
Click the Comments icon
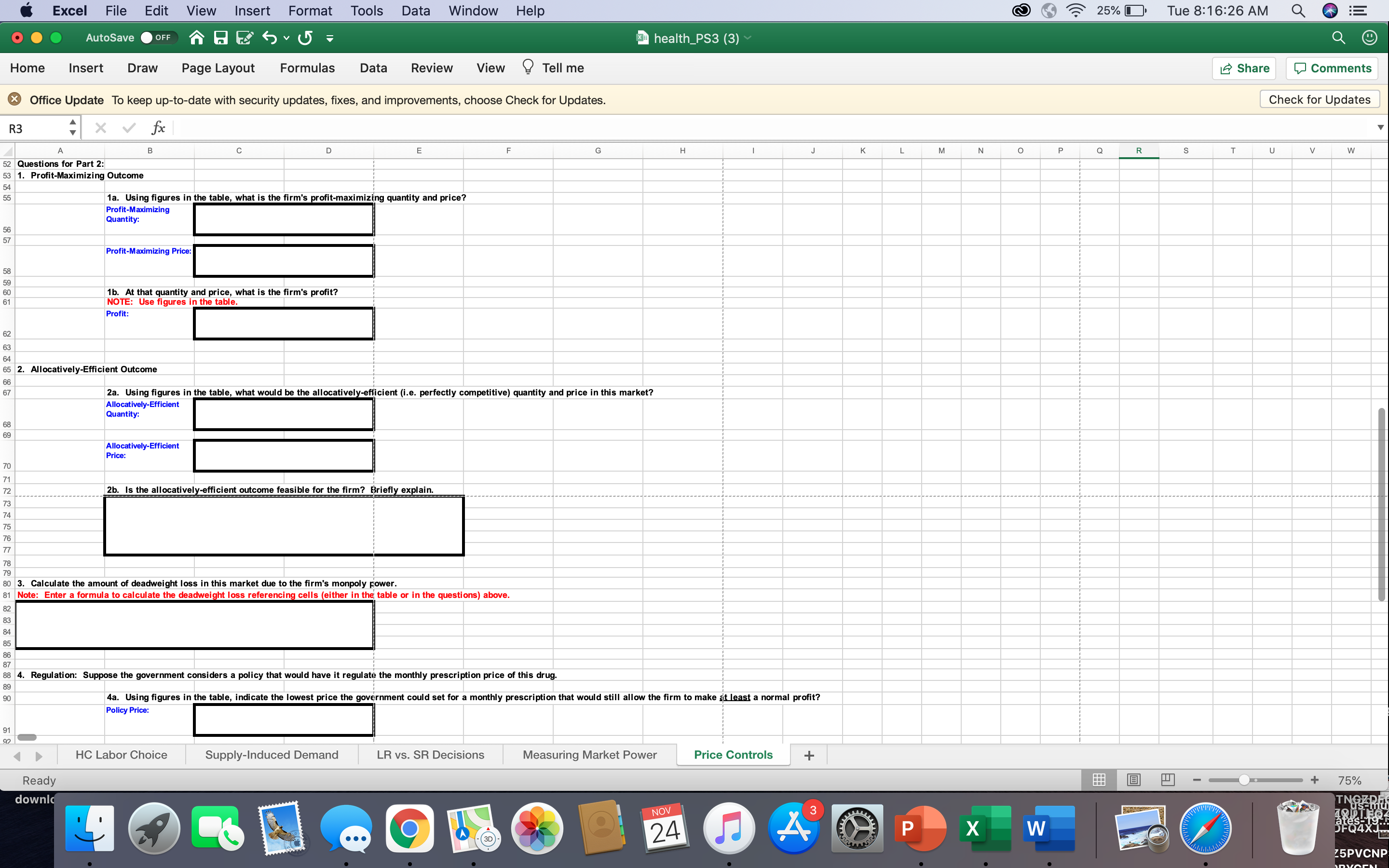pyautogui.click(x=1332, y=68)
